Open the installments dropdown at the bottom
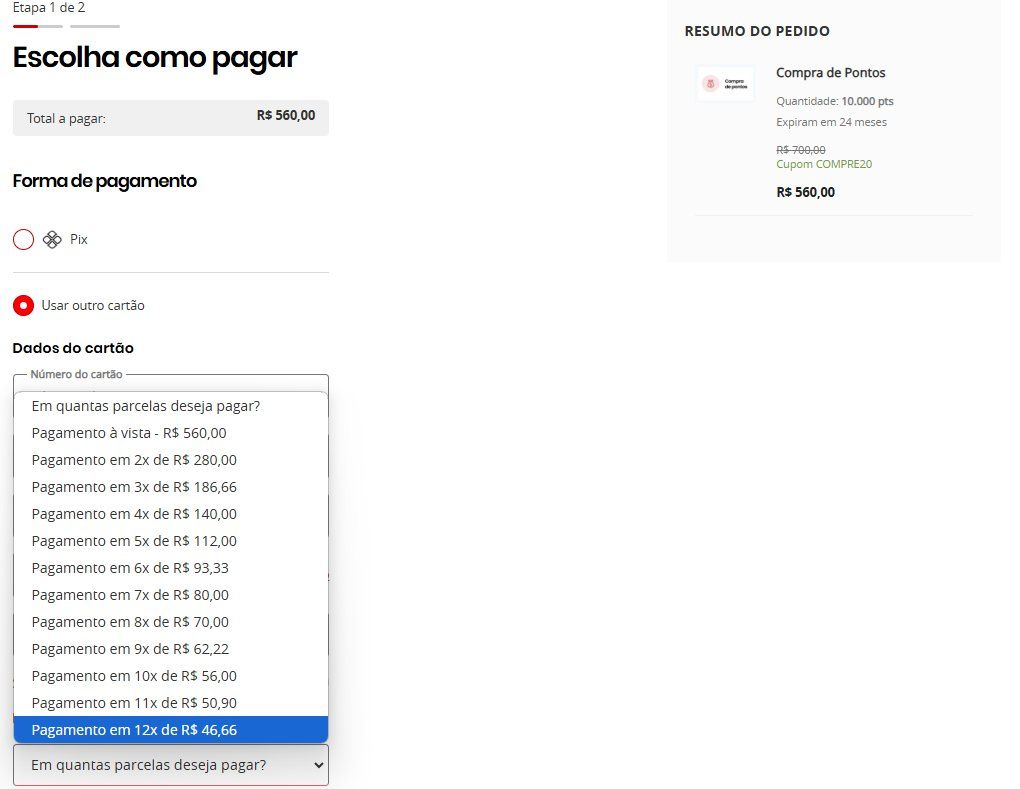Image resolution: width=1020 pixels, height=789 pixels. 171,765
